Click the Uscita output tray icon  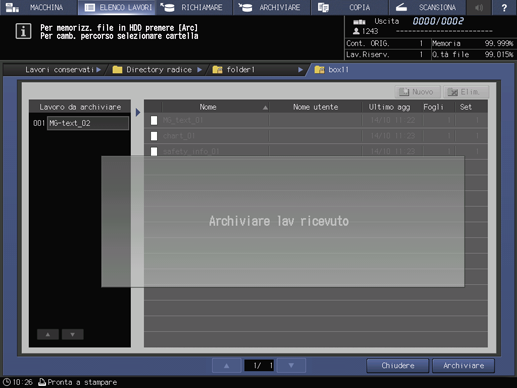coord(359,22)
